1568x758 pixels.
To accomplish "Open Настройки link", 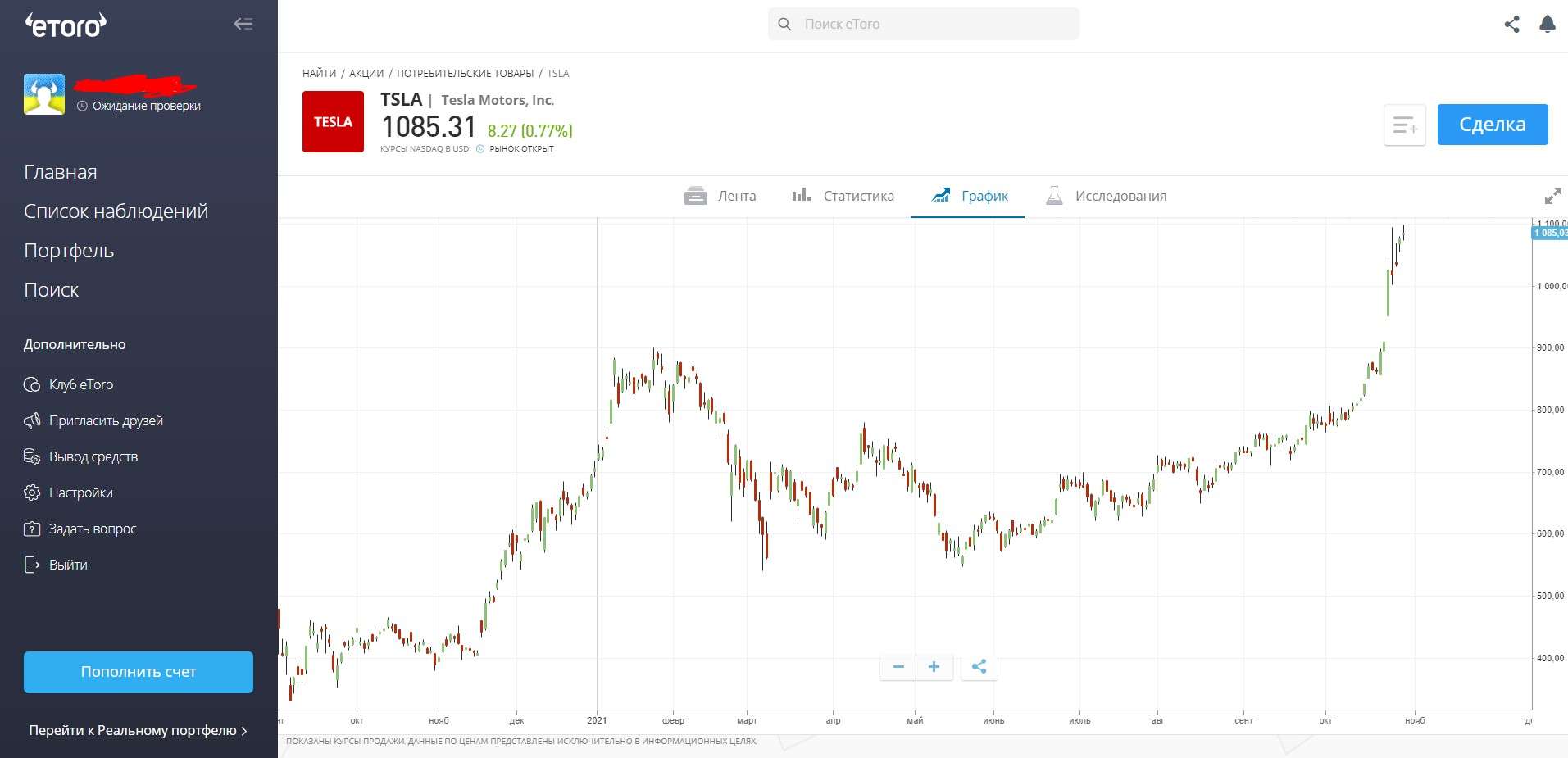I will (x=81, y=492).
